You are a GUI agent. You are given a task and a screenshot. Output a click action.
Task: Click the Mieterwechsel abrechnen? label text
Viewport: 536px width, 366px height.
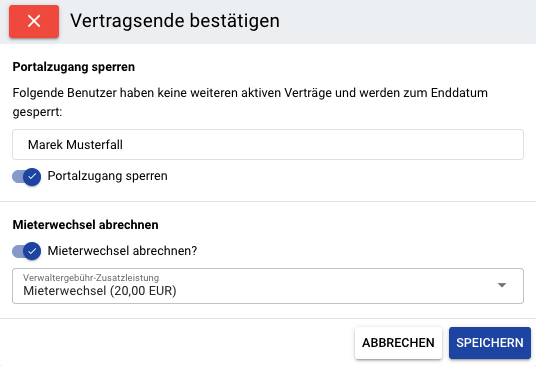[122, 251]
